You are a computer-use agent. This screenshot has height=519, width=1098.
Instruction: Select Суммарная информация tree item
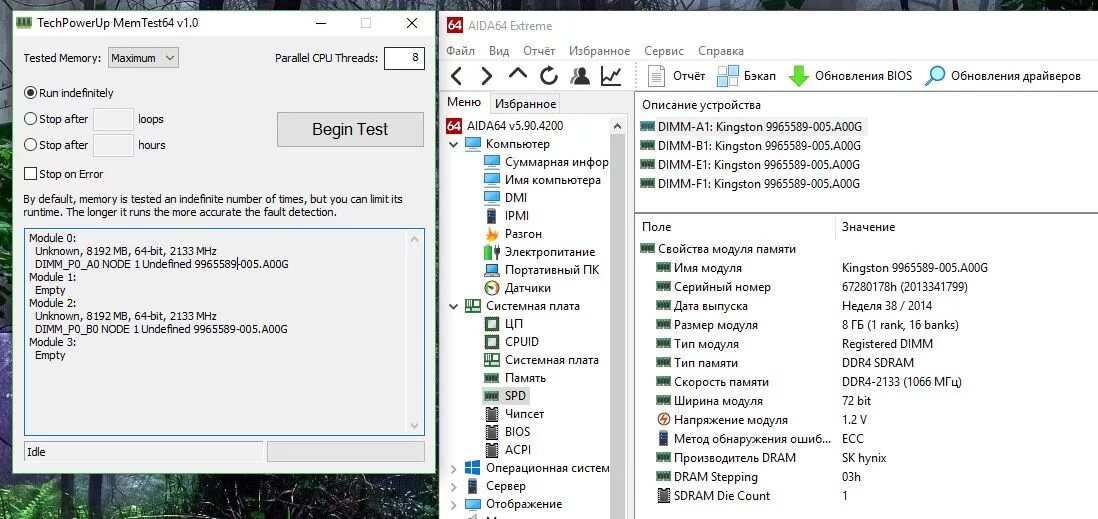[546, 162]
